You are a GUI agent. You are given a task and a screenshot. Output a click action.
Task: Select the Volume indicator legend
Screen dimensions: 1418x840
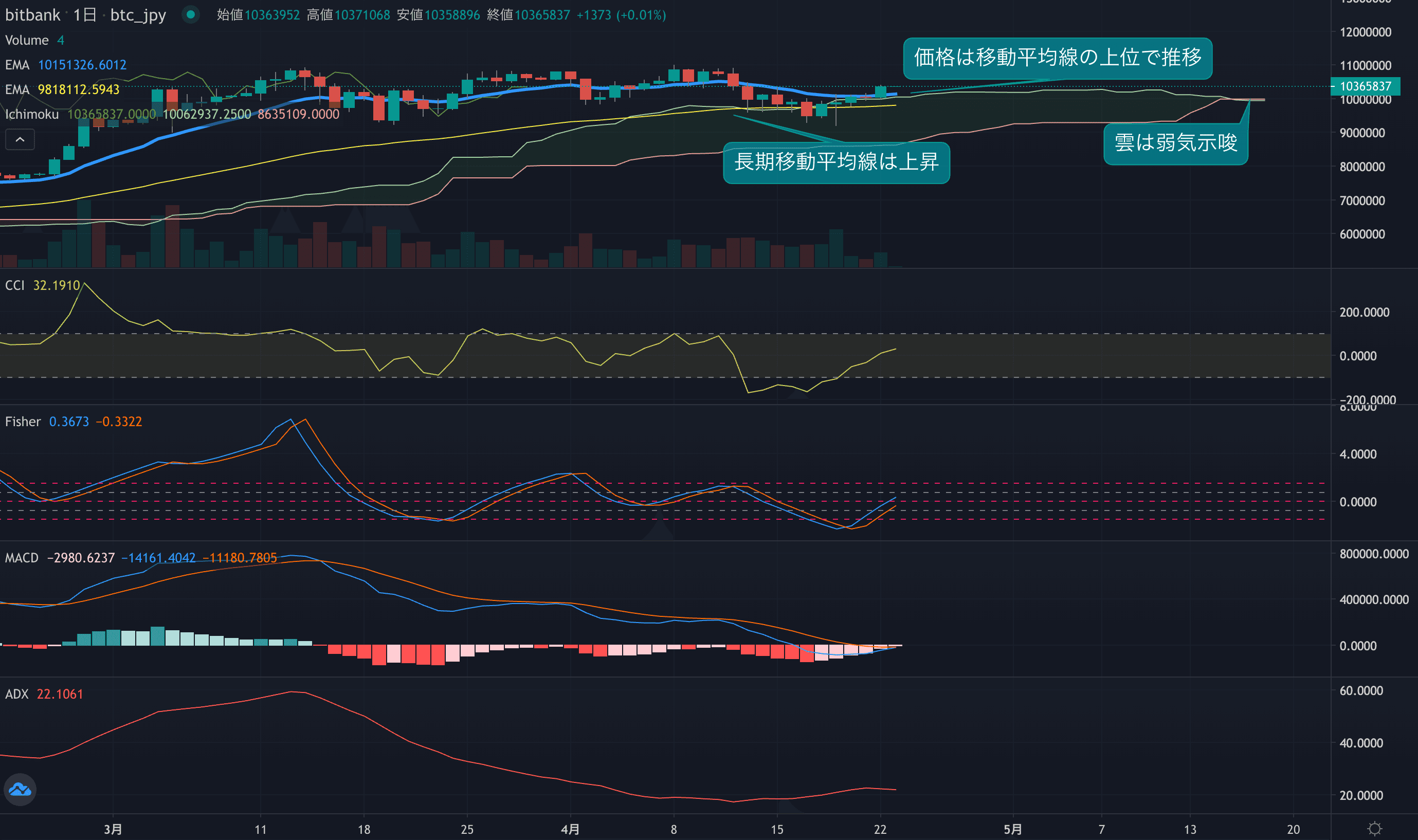tap(27, 40)
